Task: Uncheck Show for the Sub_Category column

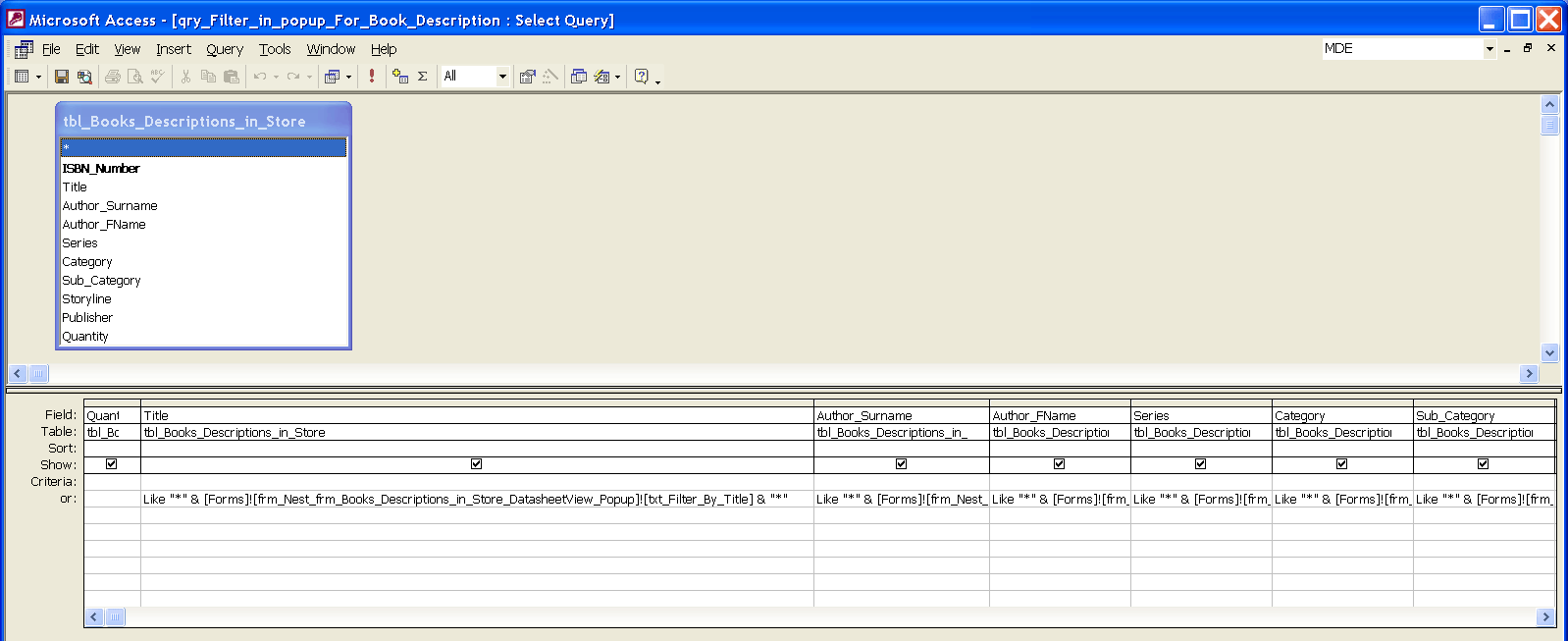Action: pos(1483,464)
